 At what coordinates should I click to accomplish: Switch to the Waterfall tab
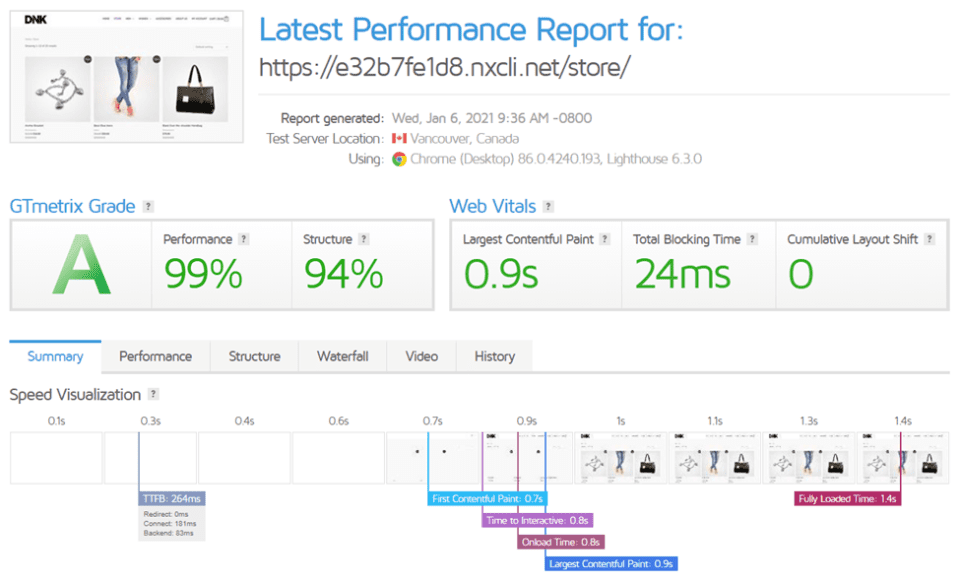(342, 356)
